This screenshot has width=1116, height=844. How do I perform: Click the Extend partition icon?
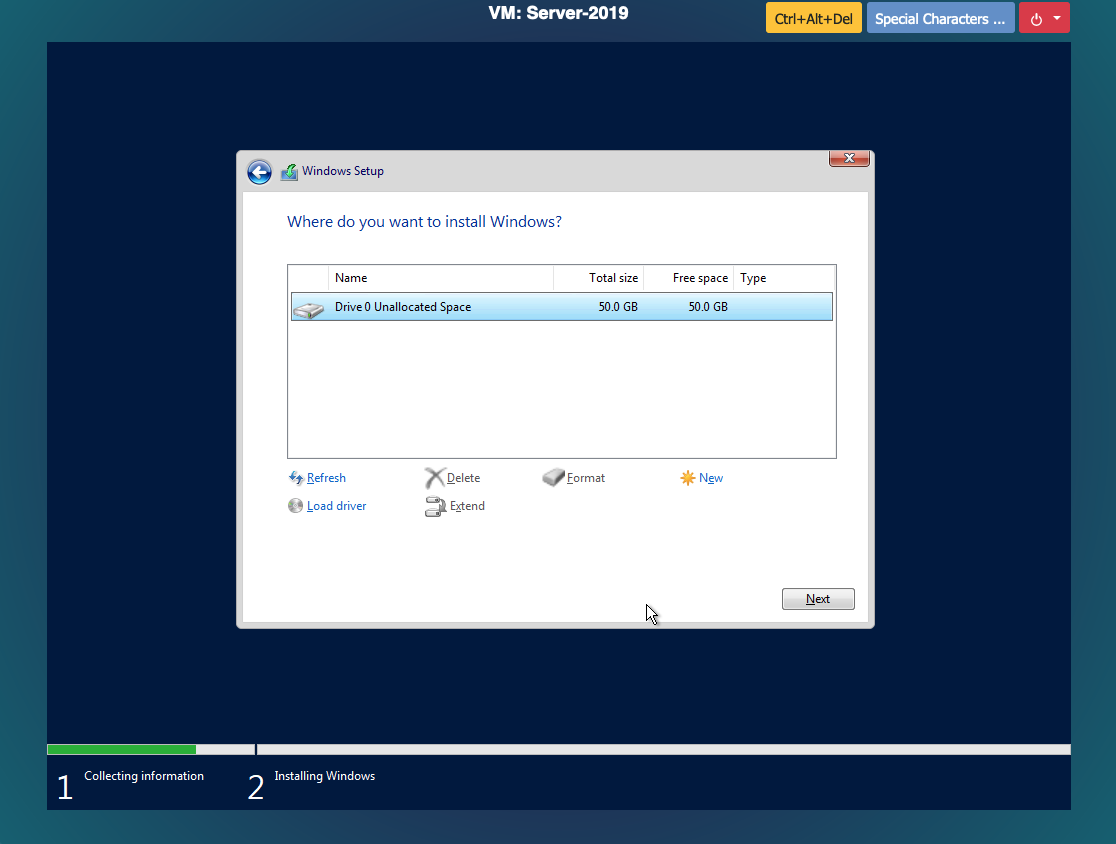(x=435, y=506)
